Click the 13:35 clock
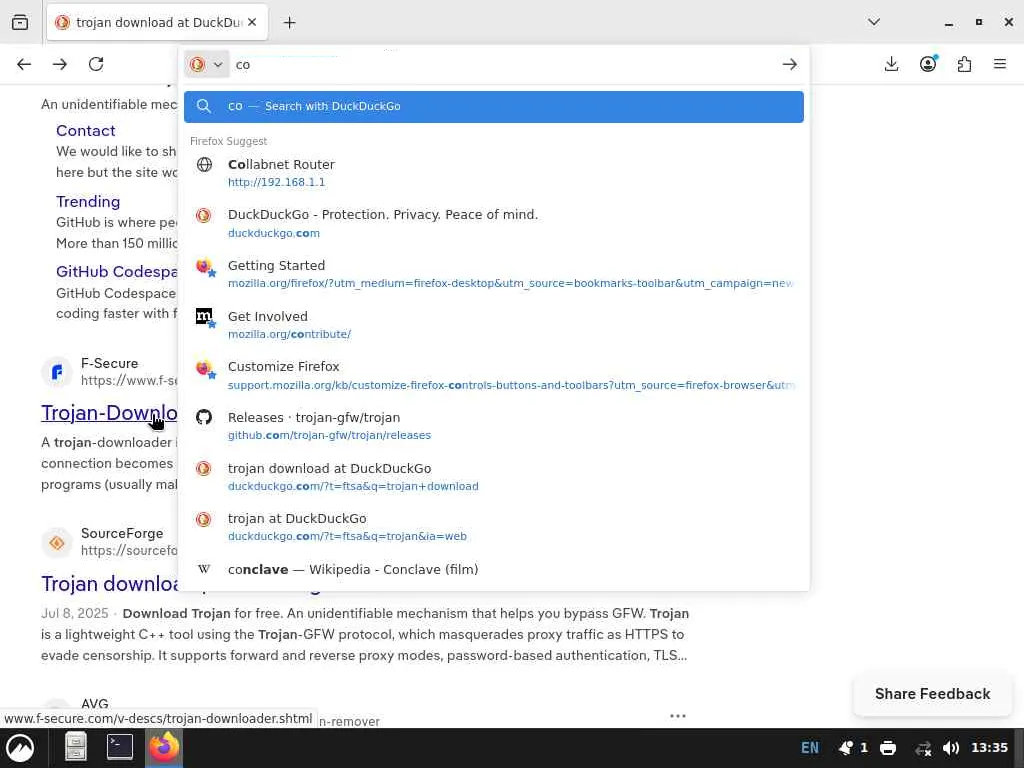The height and width of the screenshot is (768, 1024). 989,748
